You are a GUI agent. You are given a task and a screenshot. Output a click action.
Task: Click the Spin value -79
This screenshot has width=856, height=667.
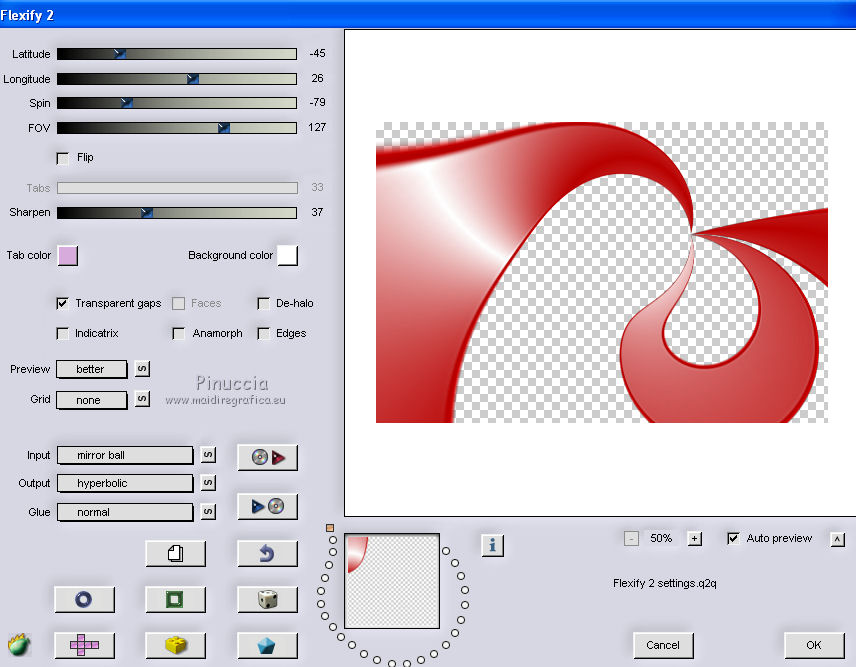317,102
